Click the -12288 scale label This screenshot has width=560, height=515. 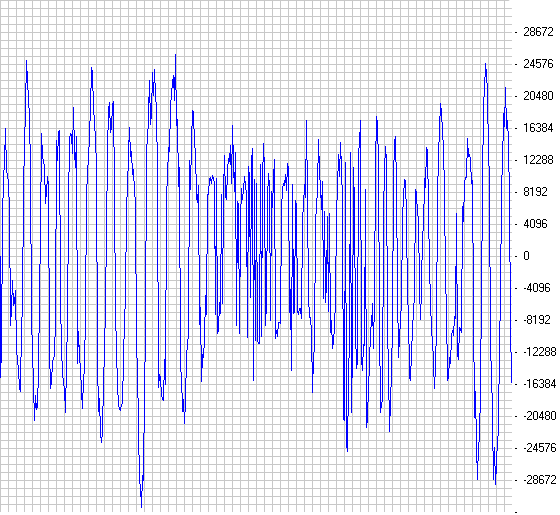pos(540,352)
